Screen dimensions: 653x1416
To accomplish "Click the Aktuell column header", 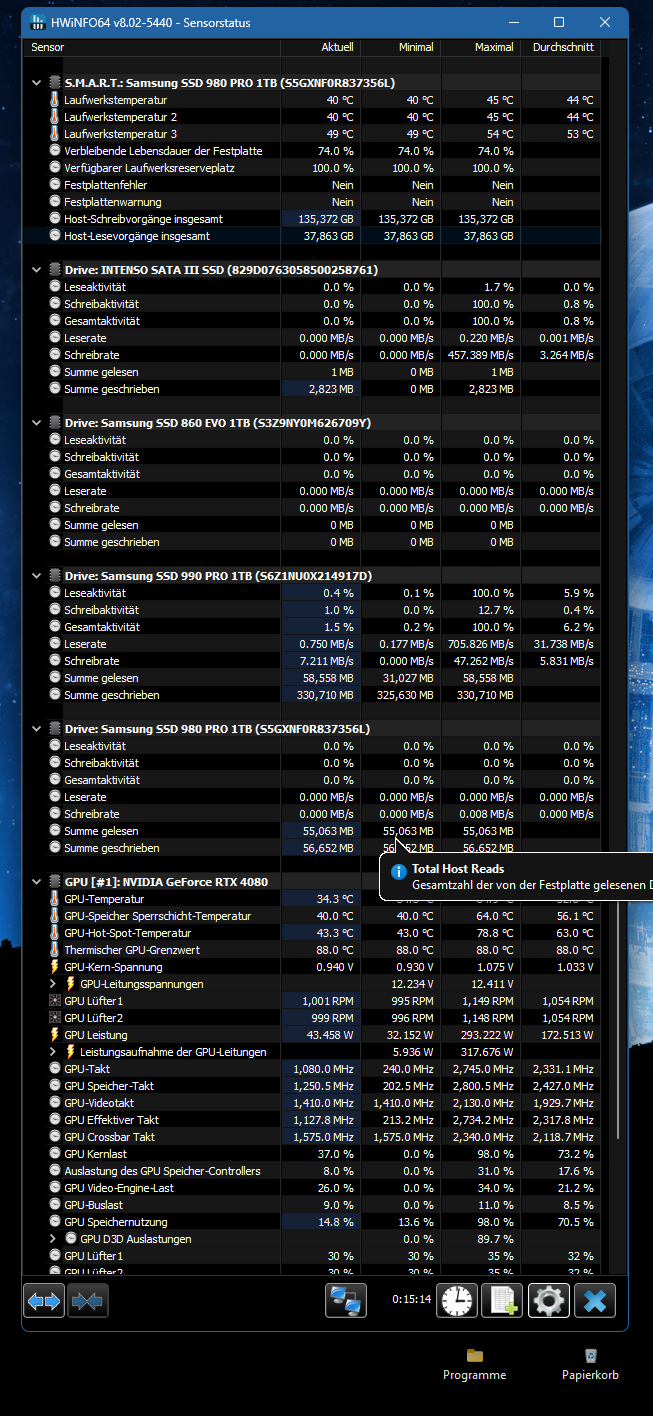I will click(x=320, y=47).
